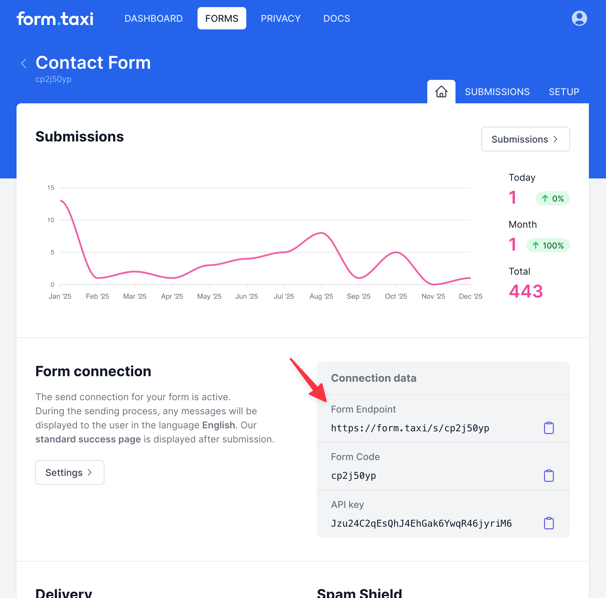Click the Today 0% change badge
606x598 pixels.
pyautogui.click(x=552, y=199)
